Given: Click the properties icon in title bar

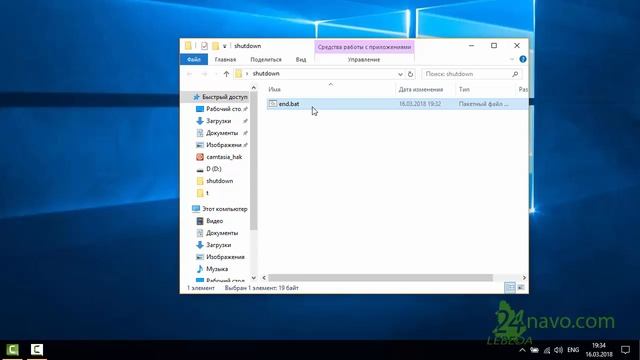Looking at the screenshot, I should pyautogui.click(x=204, y=46).
